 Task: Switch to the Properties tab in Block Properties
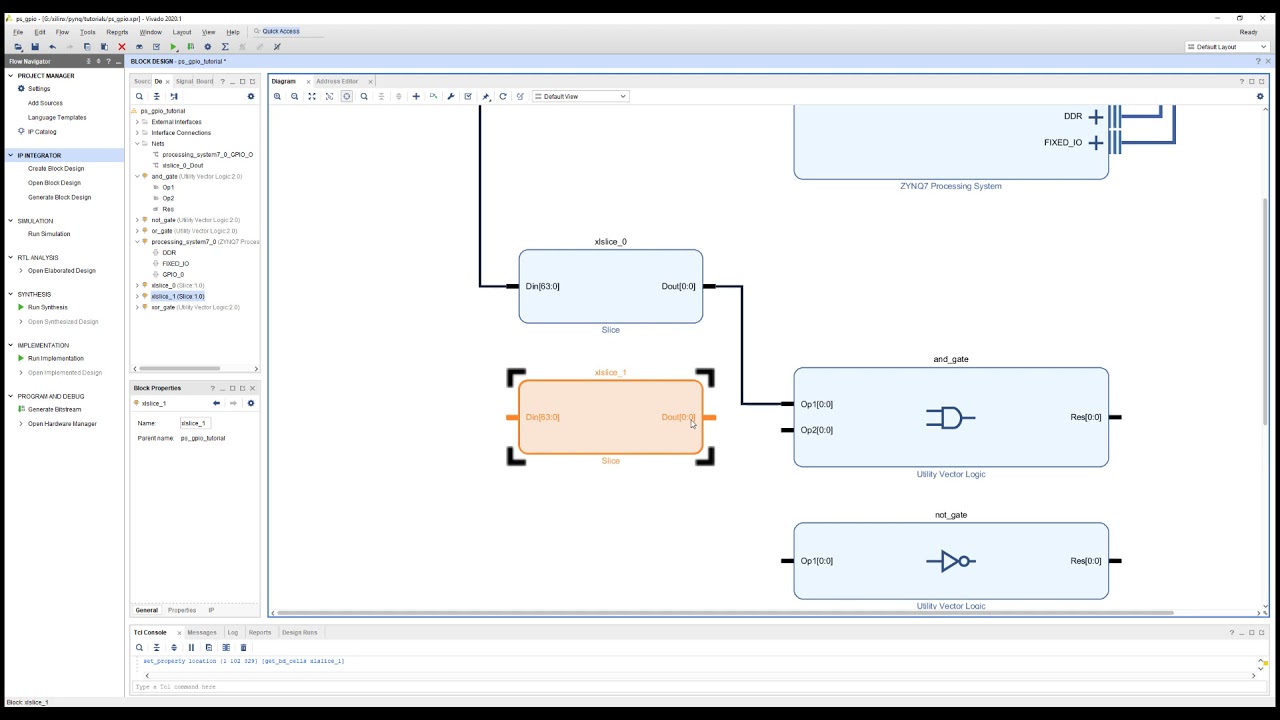pos(182,610)
